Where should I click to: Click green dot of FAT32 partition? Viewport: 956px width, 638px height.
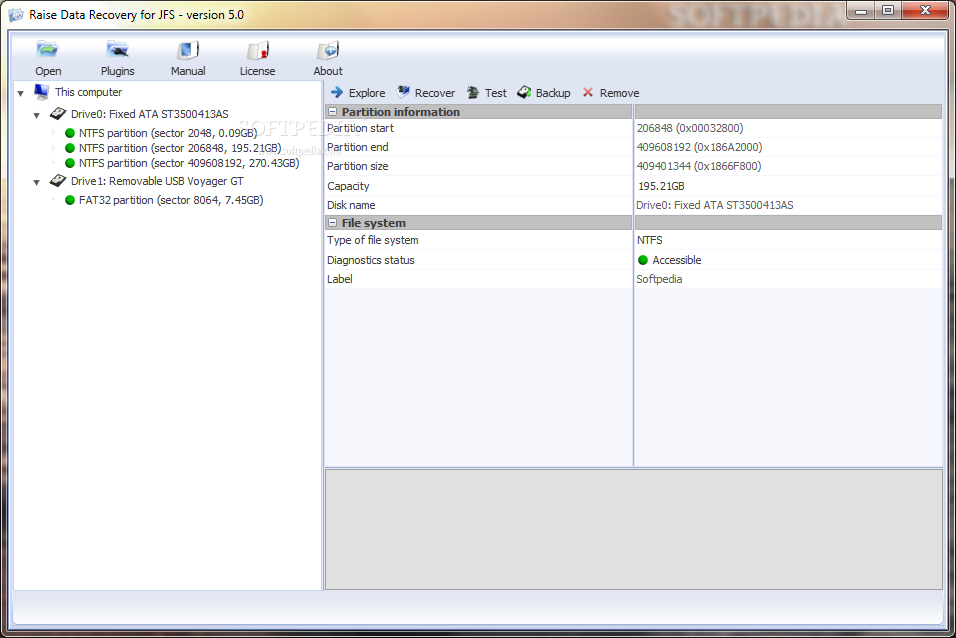[x=70, y=200]
